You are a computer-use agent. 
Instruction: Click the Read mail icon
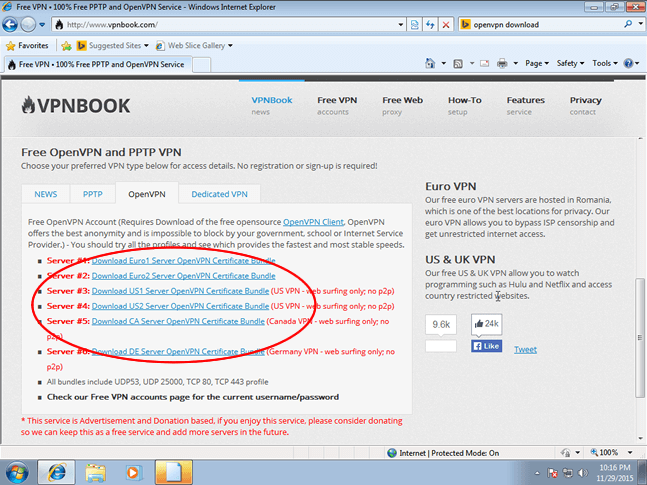484,63
